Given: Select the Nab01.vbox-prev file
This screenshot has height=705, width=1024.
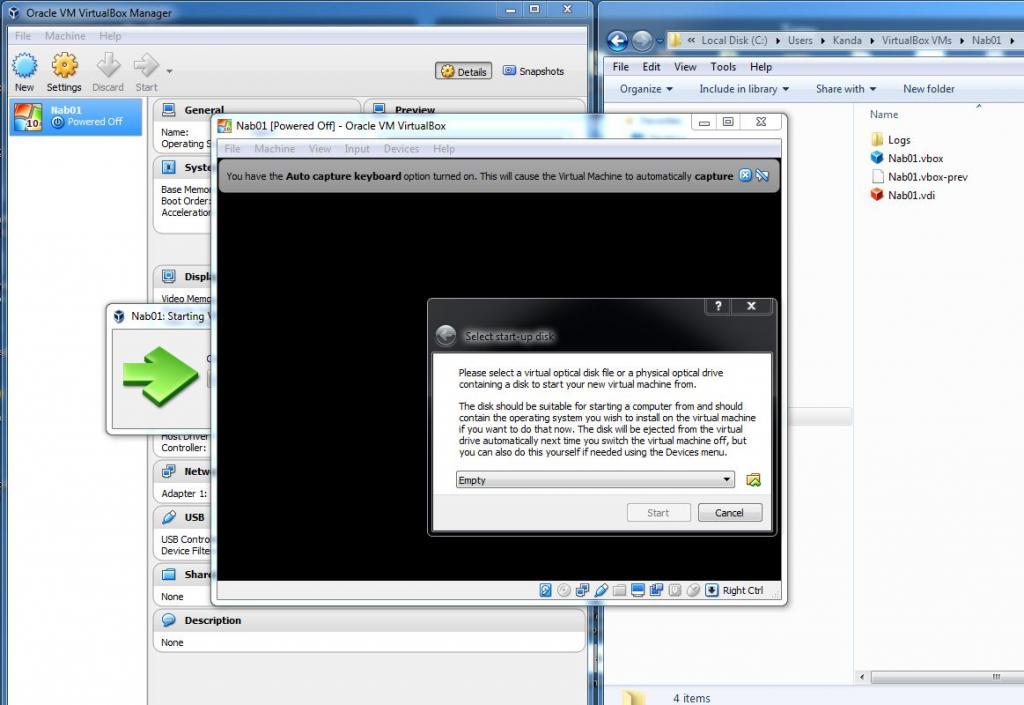Looking at the screenshot, I should pyautogui.click(x=920, y=177).
